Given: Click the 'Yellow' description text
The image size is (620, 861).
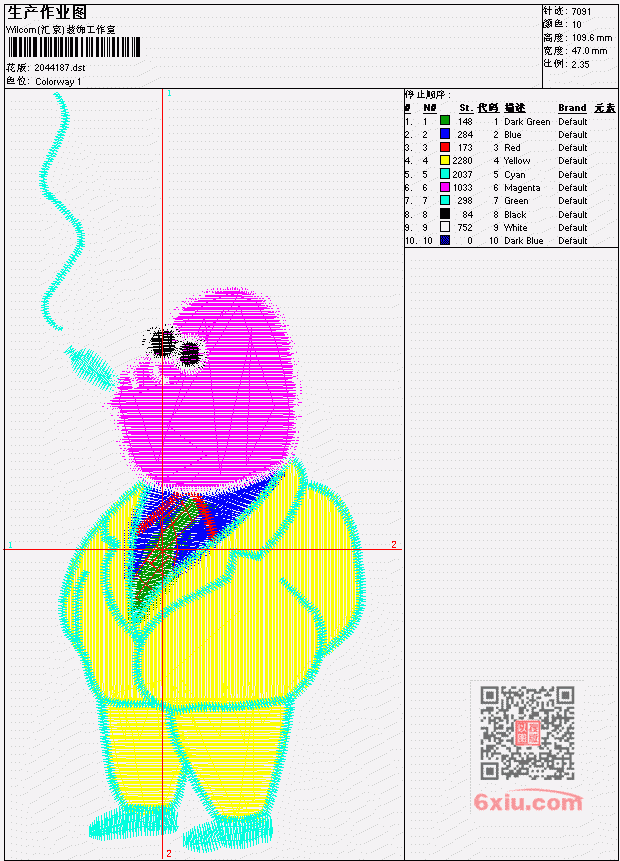Looking at the screenshot, I should pyautogui.click(x=517, y=161).
